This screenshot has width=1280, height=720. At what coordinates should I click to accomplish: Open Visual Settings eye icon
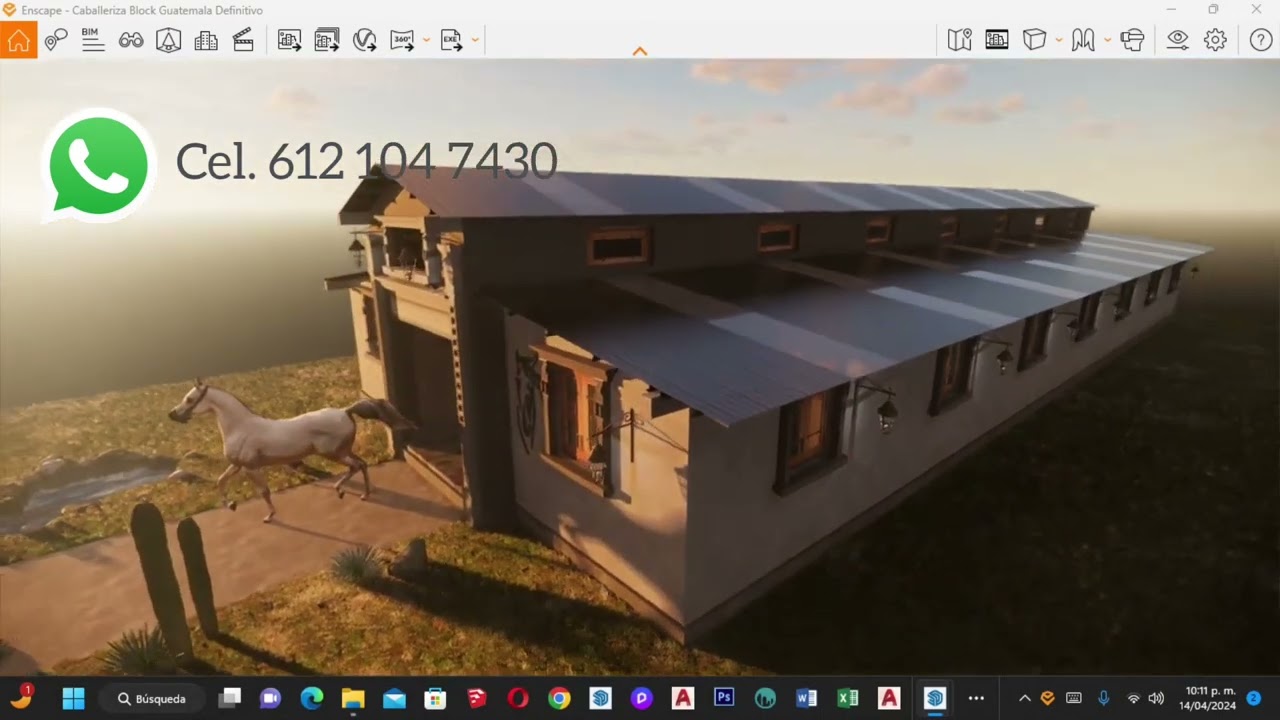click(1178, 40)
